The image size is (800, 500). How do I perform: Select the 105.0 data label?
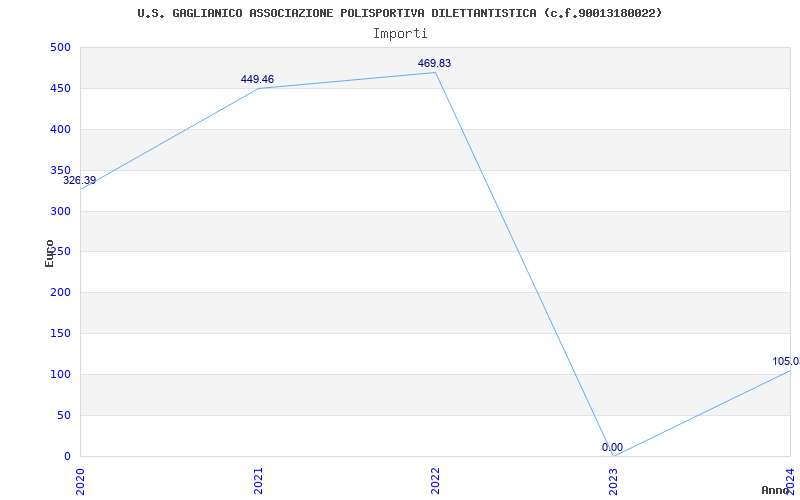tap(786, 362)
